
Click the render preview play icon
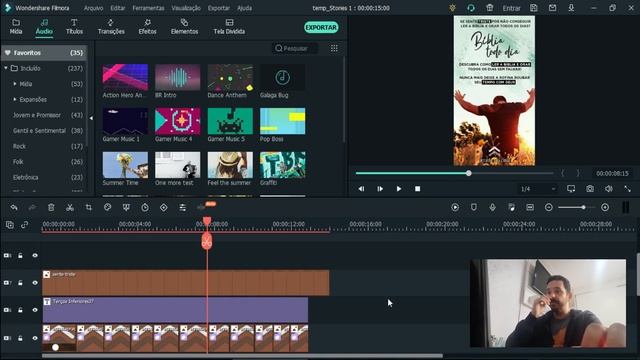(455, 207)
